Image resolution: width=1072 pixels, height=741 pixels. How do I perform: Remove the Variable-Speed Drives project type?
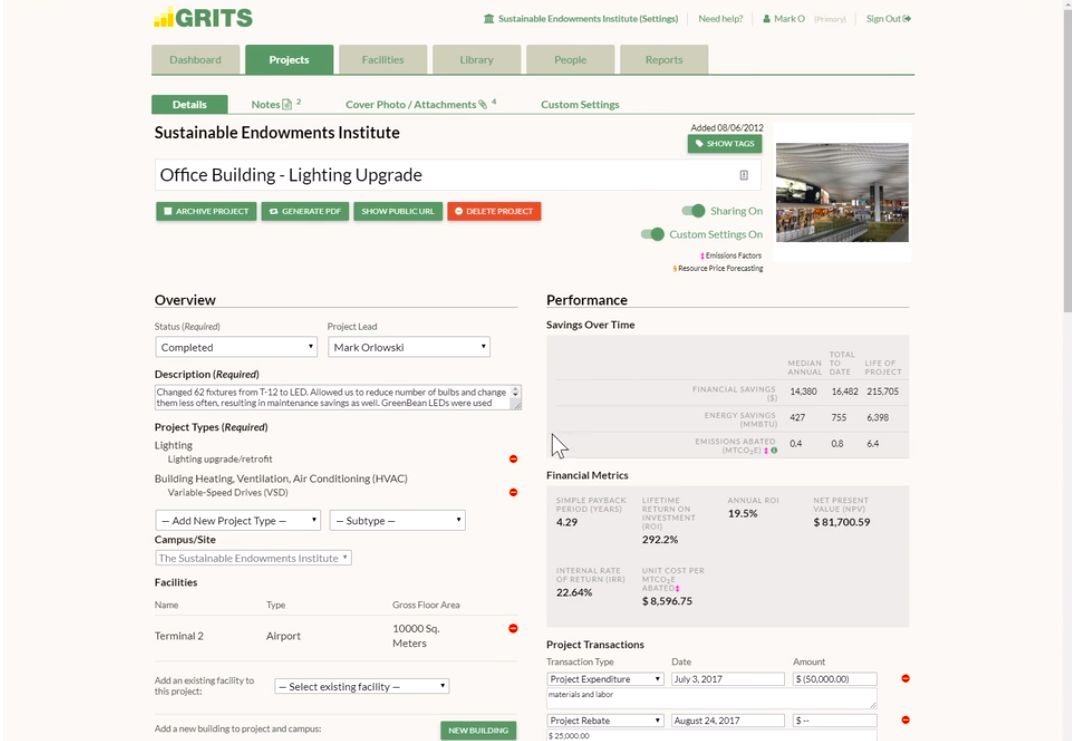513,492
